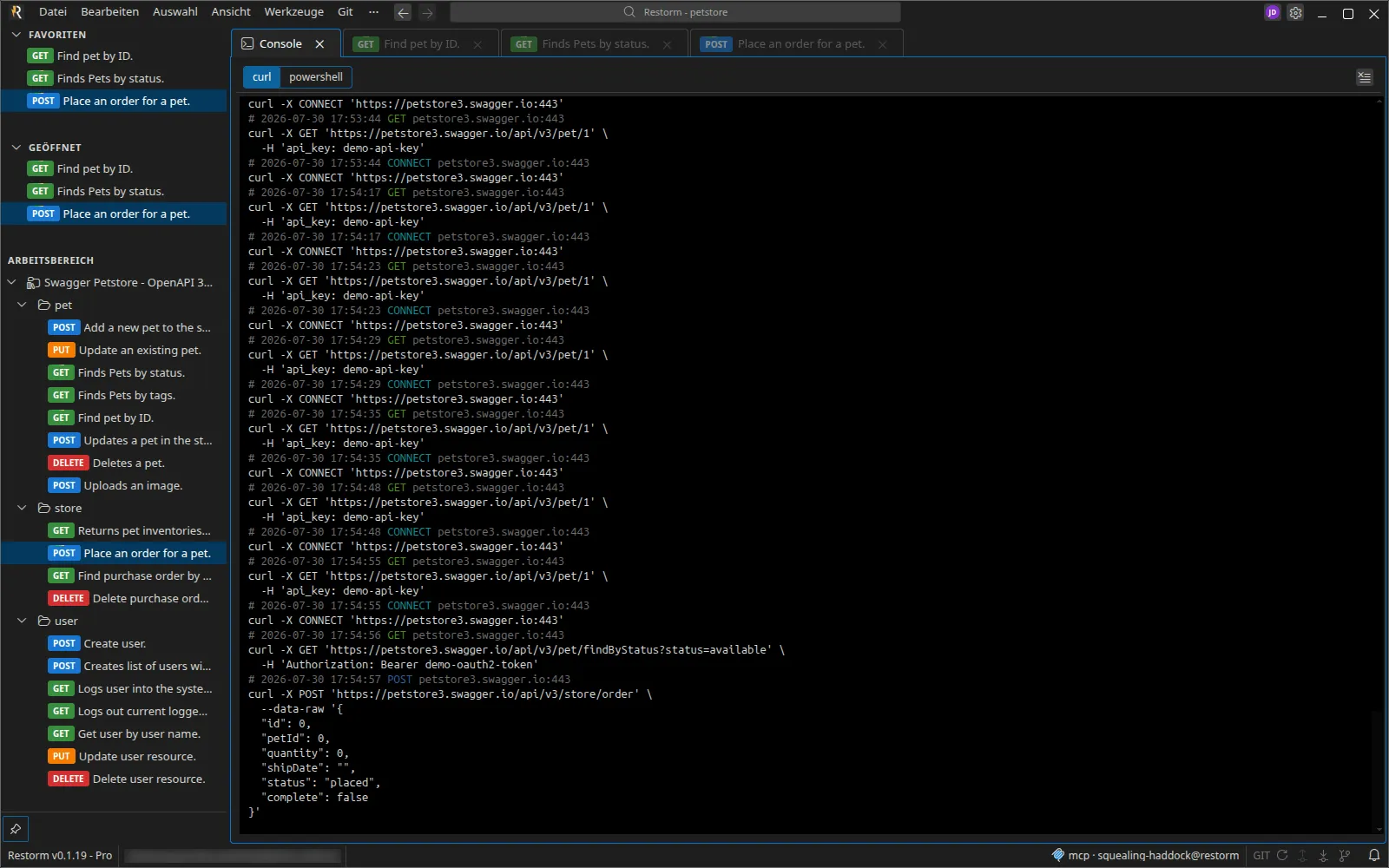Close the 'Finds Pets by status.' tab
The height and width of the screenshot is (868, 1389).
click(667, 44)
